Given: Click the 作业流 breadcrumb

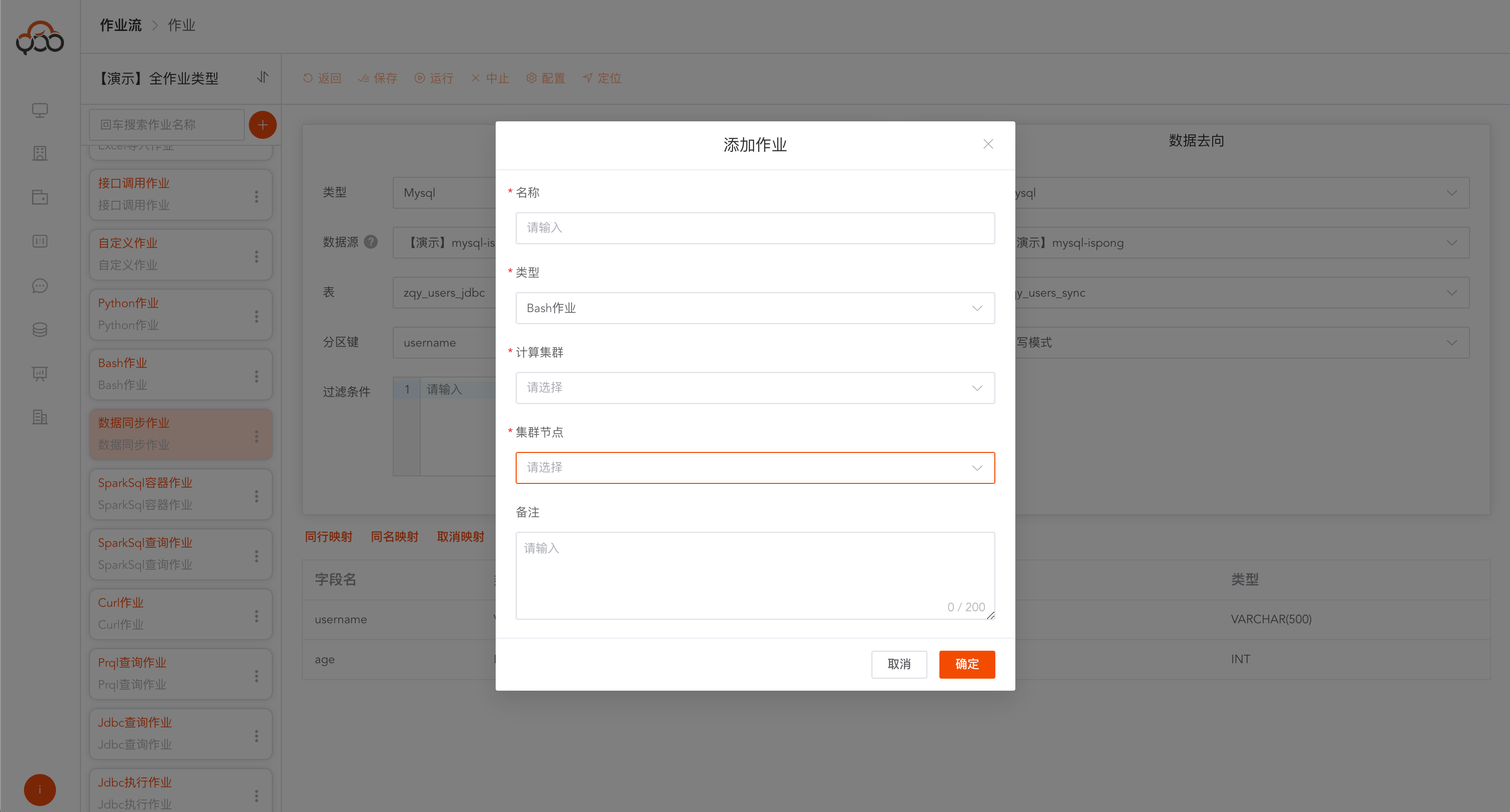Looking at the screenshot, I should (x=121, y=25).
